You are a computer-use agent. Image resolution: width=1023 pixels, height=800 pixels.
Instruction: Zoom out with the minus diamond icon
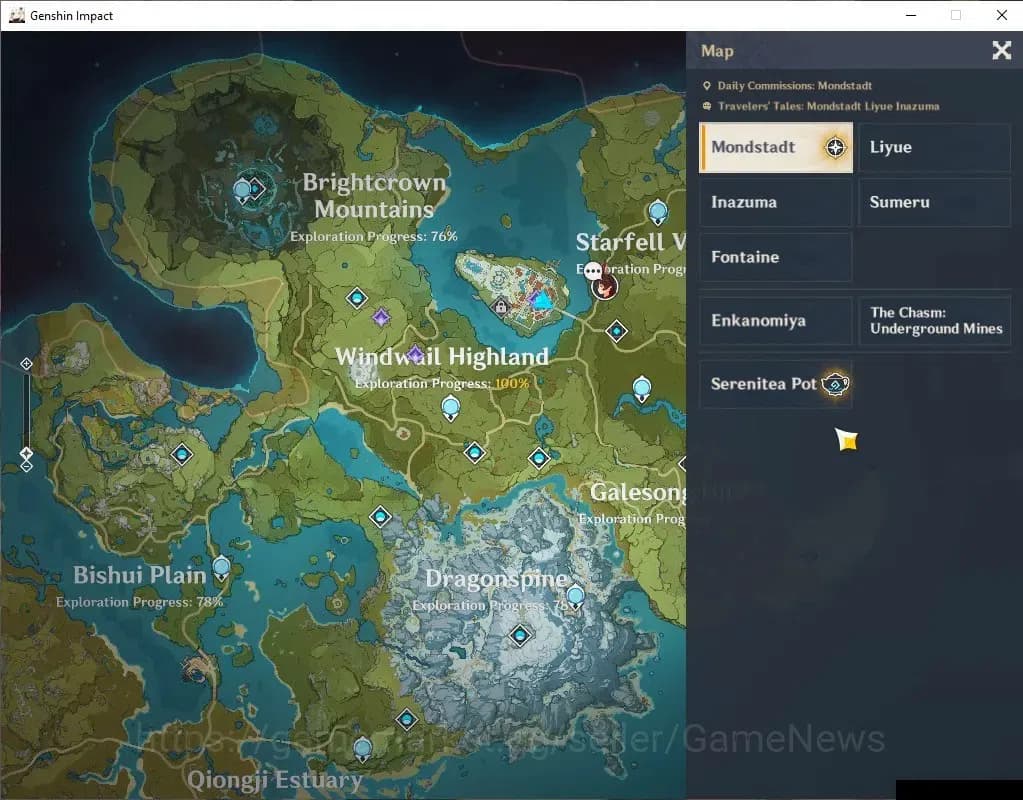point(26,467)
